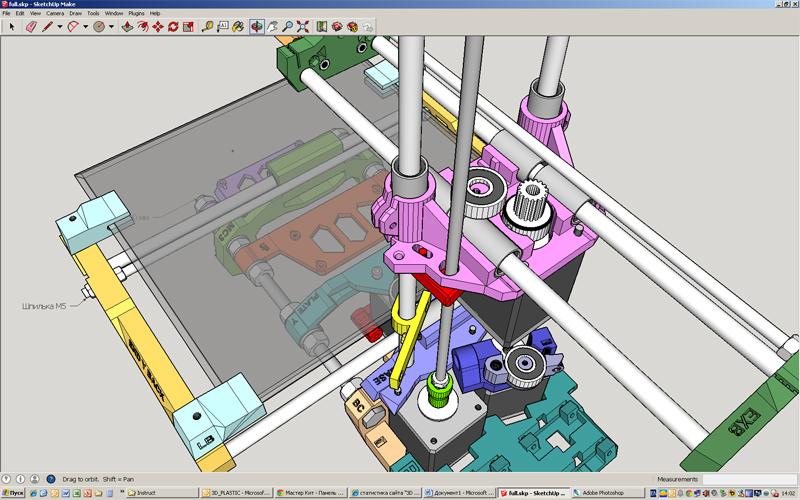Click the Windows Start (Пуск) button
Screen dimensions: 800x500
(13, 493)
